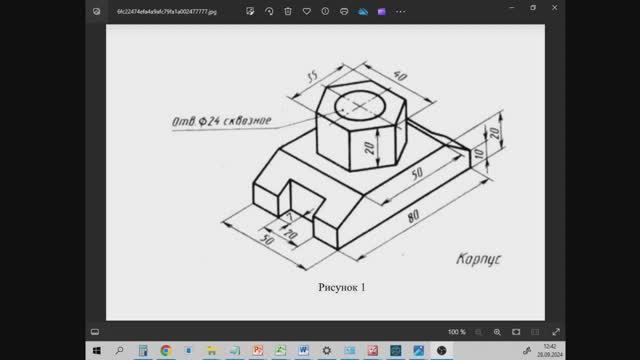The width and height of the screenshot is (640, 360).
Task: Click the displayed Корпус drawing image
Action: click(x=325, y=172)
